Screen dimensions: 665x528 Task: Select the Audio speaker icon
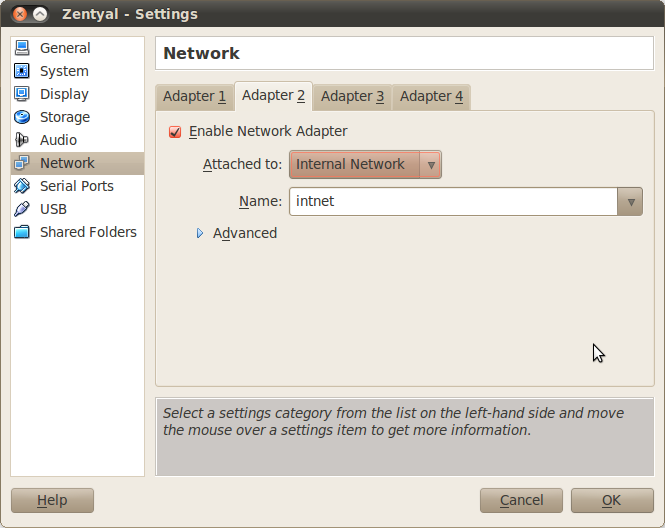[x=21, y=140]
